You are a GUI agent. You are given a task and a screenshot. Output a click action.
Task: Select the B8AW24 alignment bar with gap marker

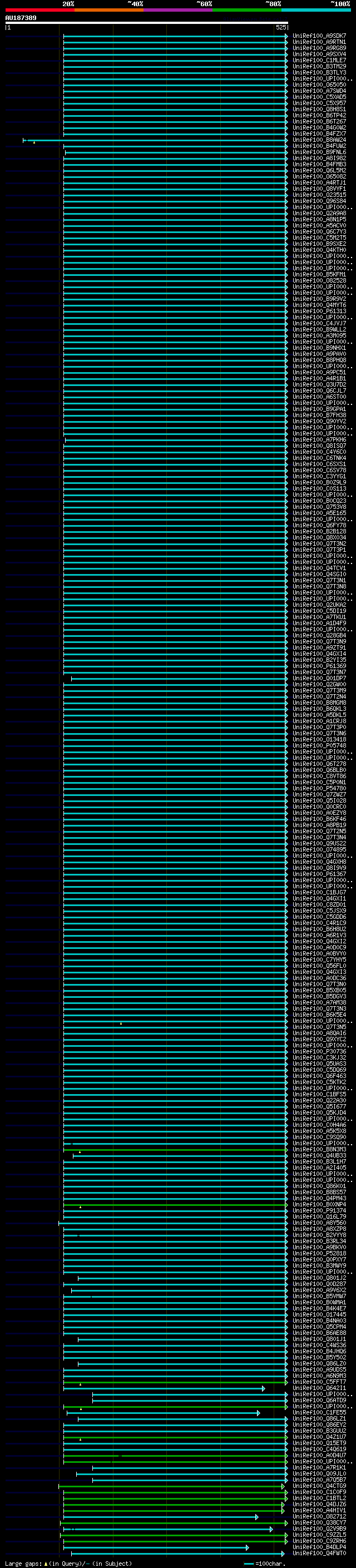pos(155,141)
